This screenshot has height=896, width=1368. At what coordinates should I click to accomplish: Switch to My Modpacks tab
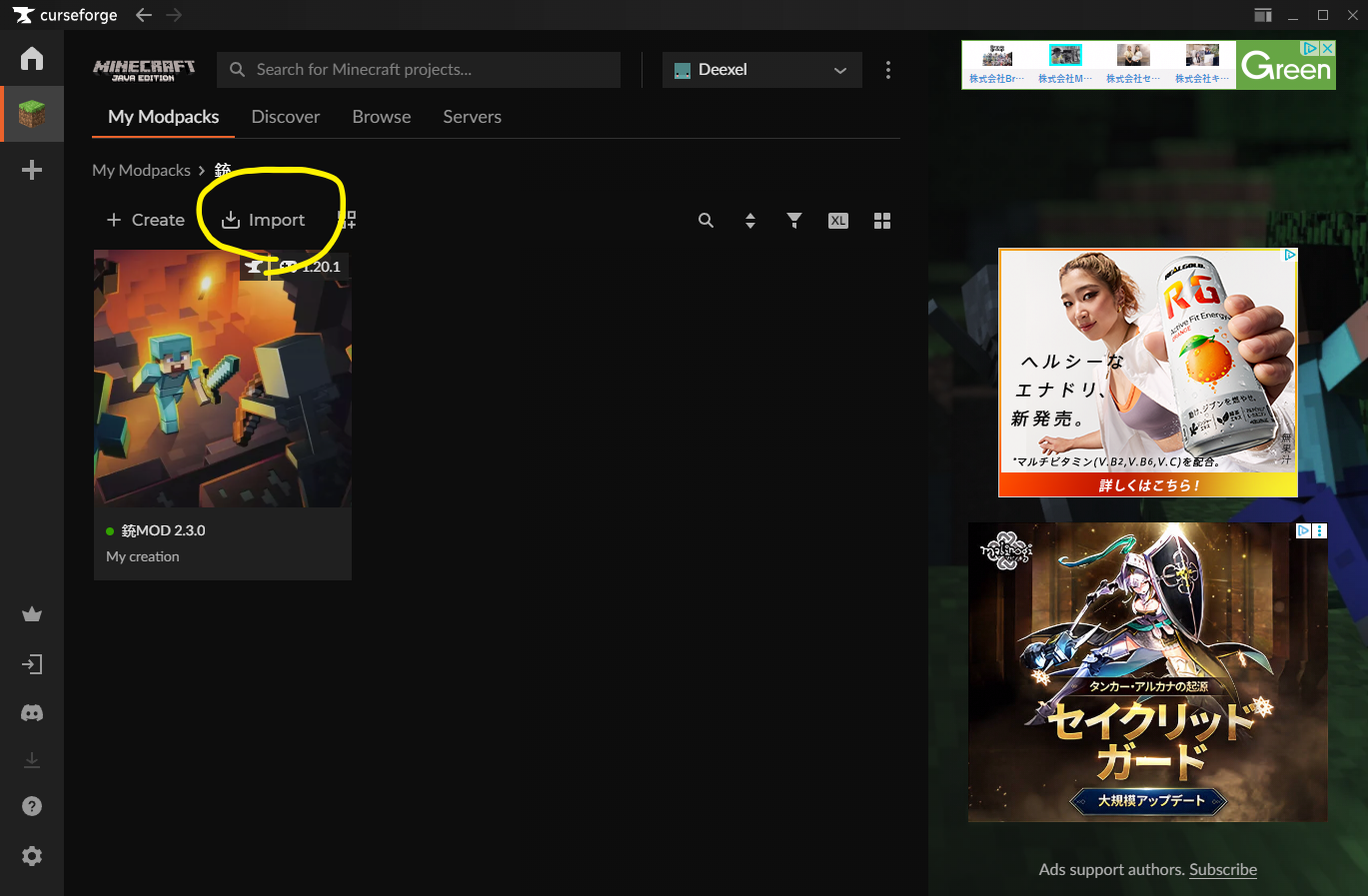(x=164, y=117)
